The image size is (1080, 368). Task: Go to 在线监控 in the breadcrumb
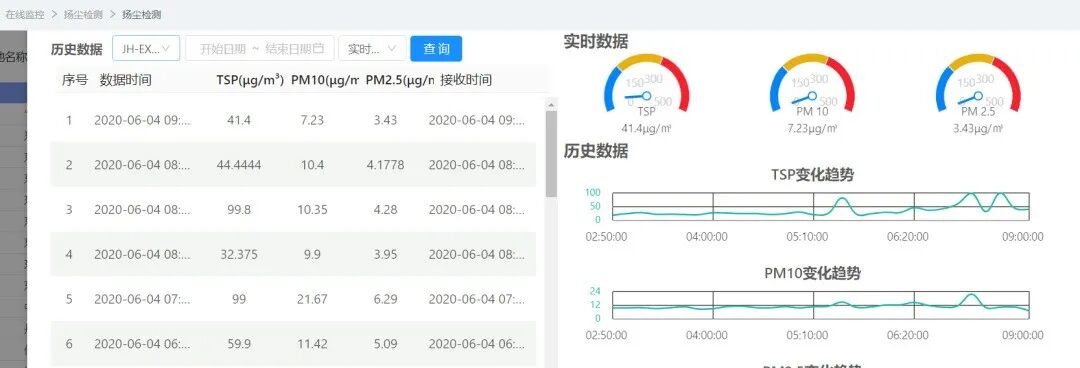click(x=25, y=14)
